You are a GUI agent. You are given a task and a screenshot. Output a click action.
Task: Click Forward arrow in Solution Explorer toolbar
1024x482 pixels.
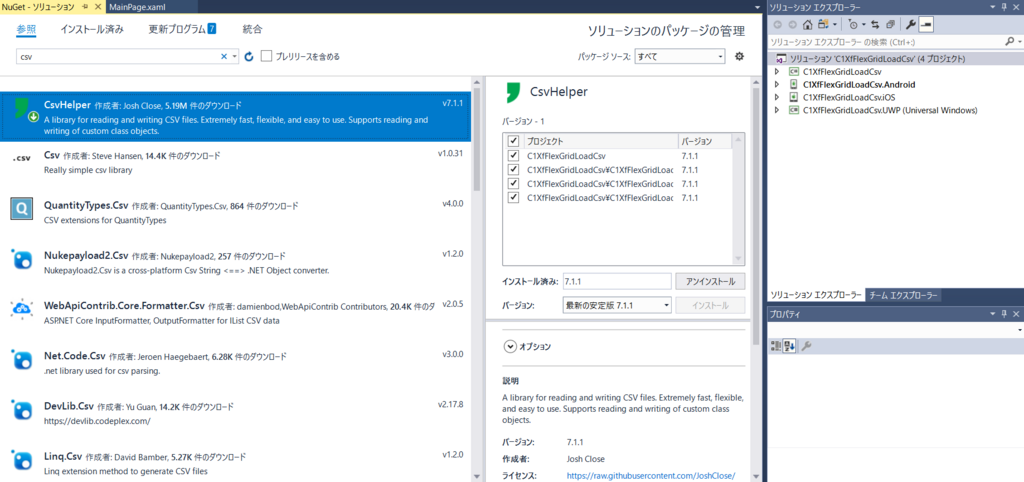[x=792, y=24]
